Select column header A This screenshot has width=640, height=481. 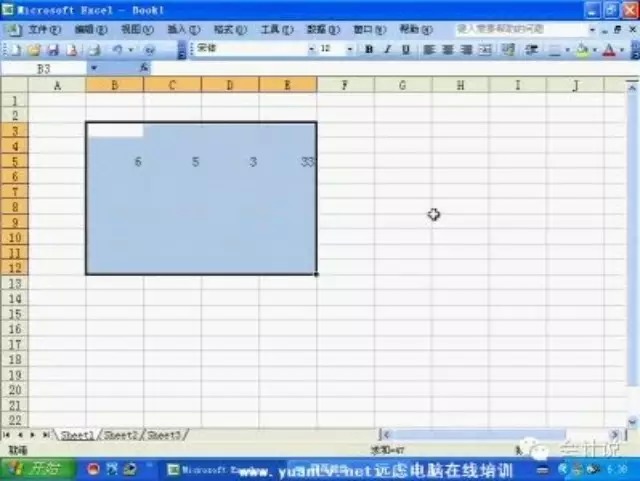click(57, 85)
